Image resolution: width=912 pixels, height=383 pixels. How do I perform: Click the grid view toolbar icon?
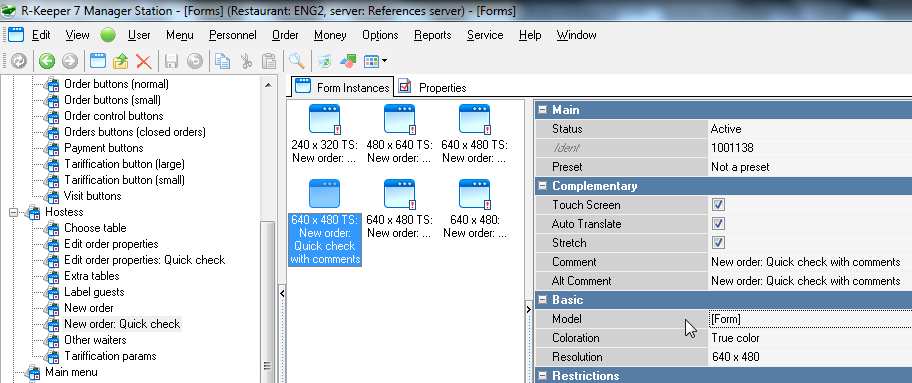tap(370, 61)
